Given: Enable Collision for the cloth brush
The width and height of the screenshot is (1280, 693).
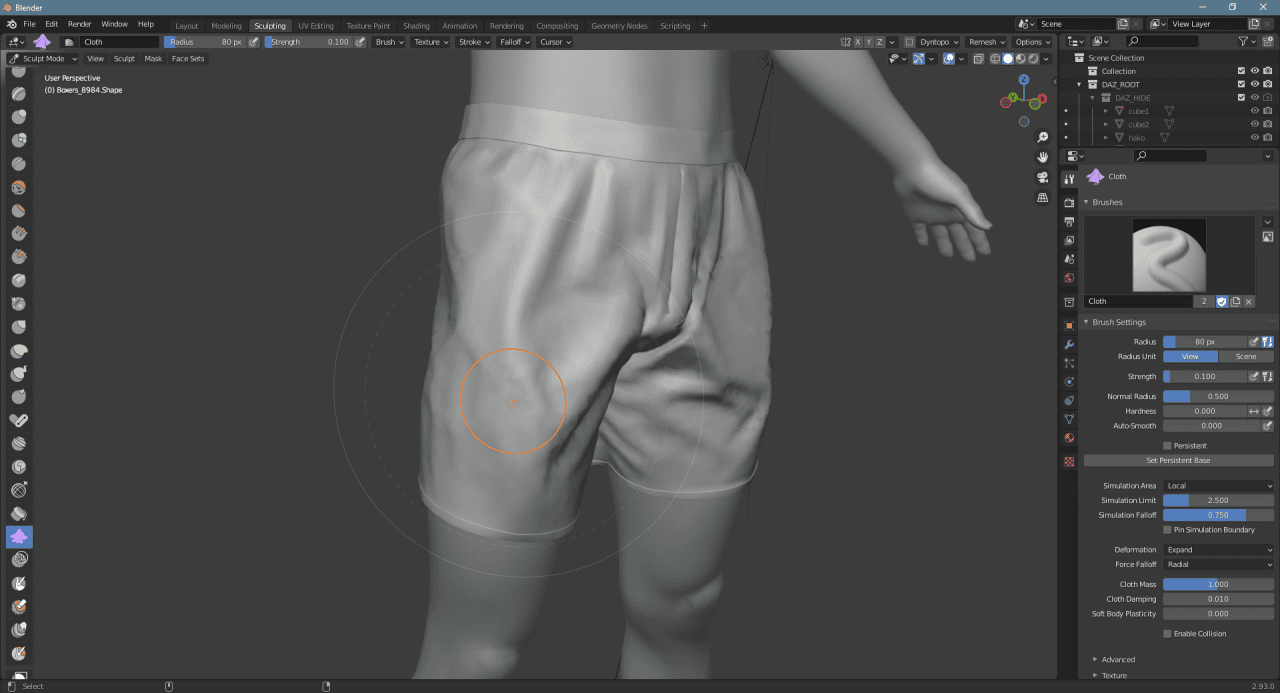Looking at the screenshot, I should click(x=1168, y=633).
